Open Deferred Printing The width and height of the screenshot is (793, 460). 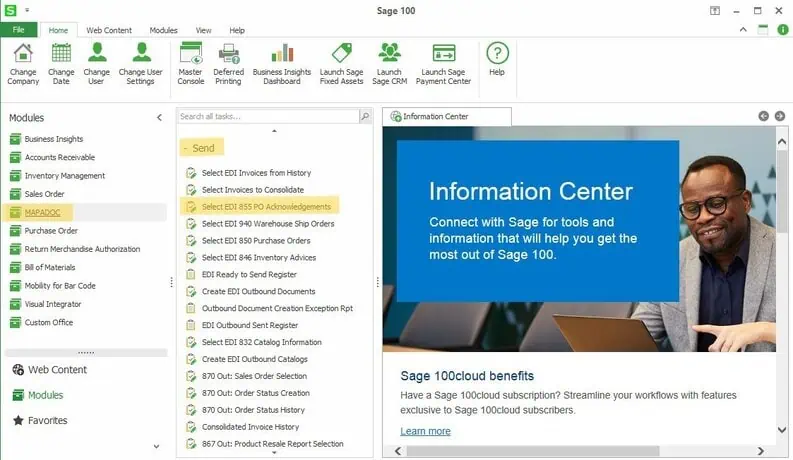click(x=228, y=64)
